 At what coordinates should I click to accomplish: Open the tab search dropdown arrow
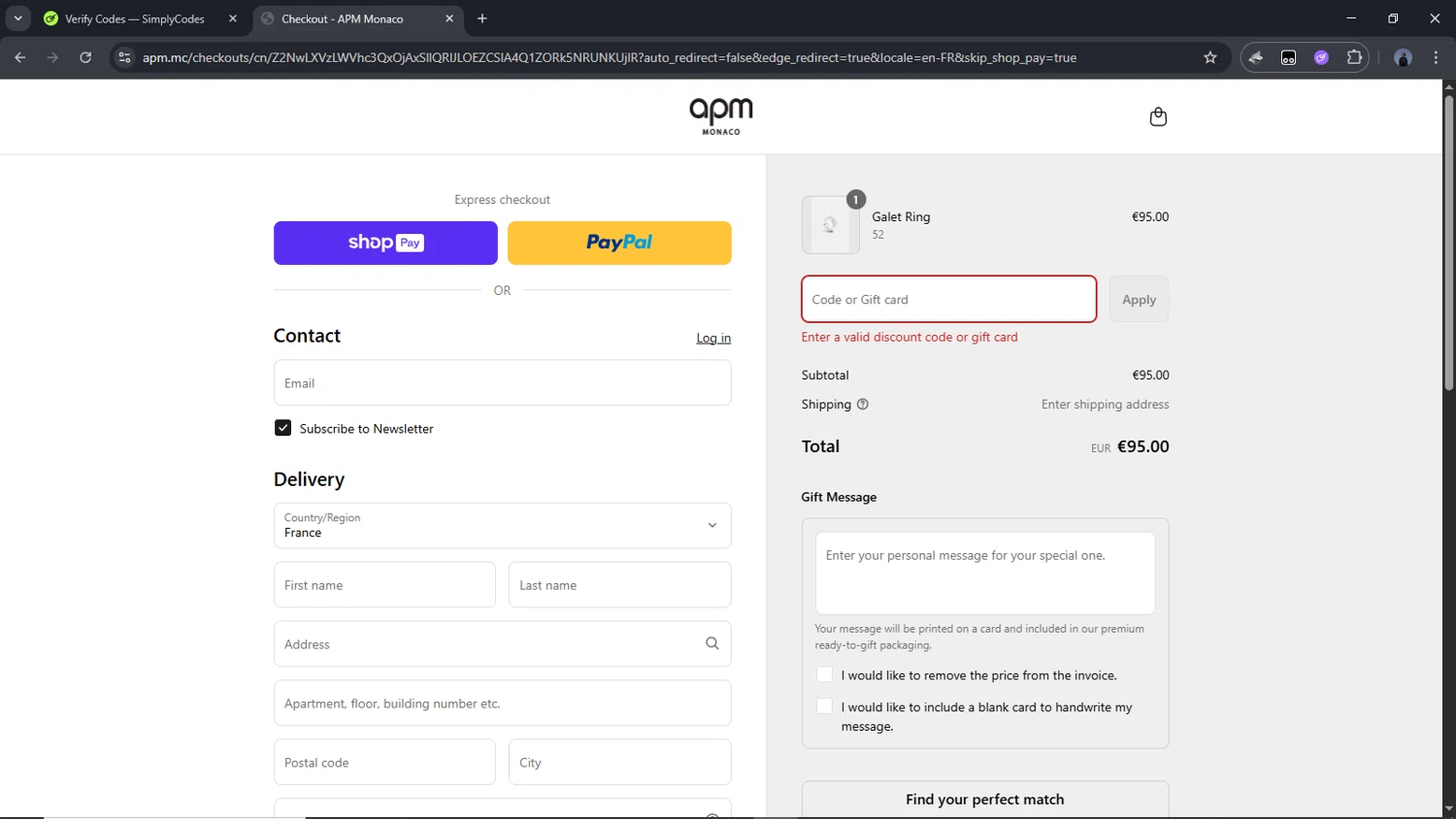(x=17, y=18)
